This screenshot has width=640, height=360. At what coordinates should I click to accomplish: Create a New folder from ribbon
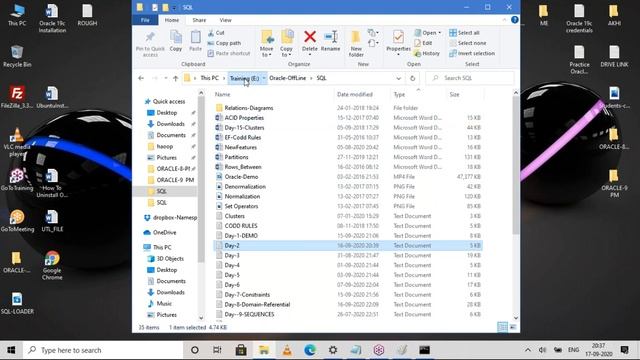pos(356,43)
